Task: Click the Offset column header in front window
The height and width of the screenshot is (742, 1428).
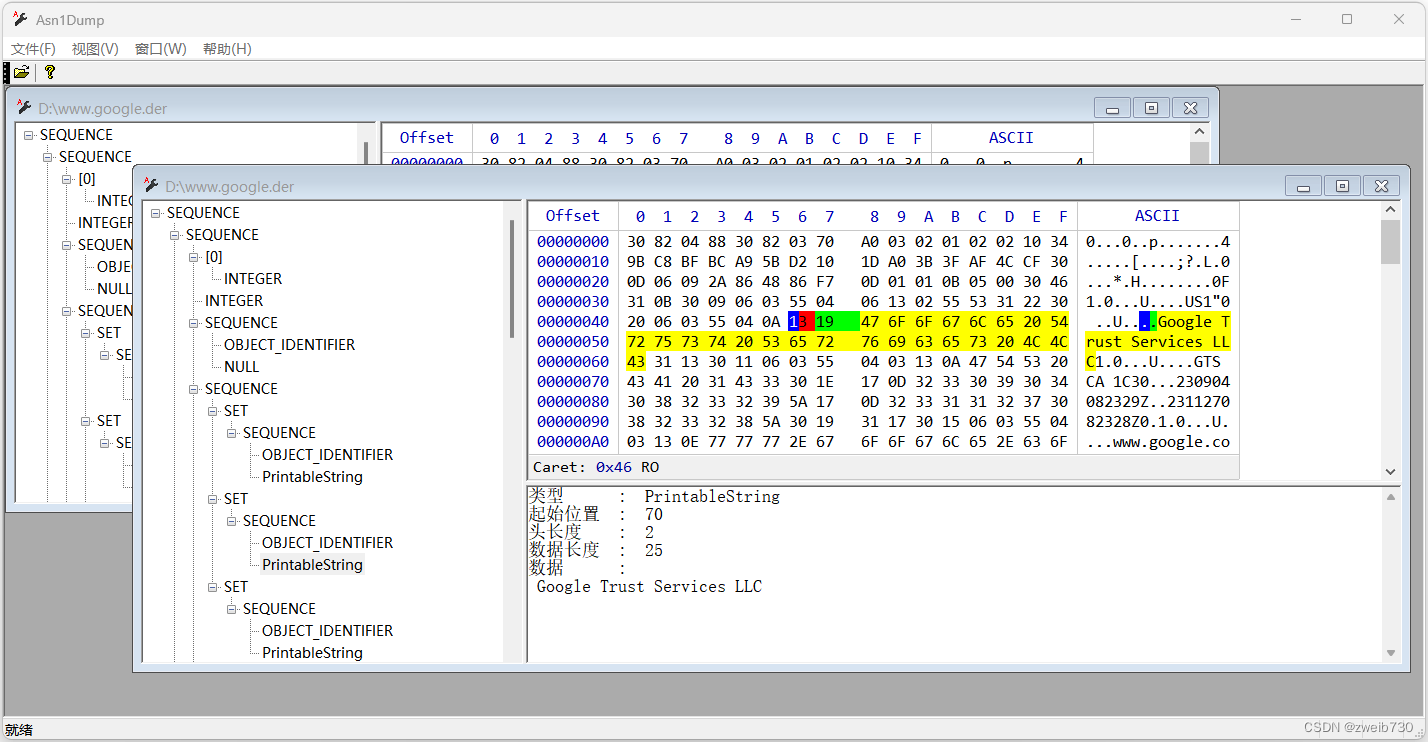Action: (x=573, y=216)
